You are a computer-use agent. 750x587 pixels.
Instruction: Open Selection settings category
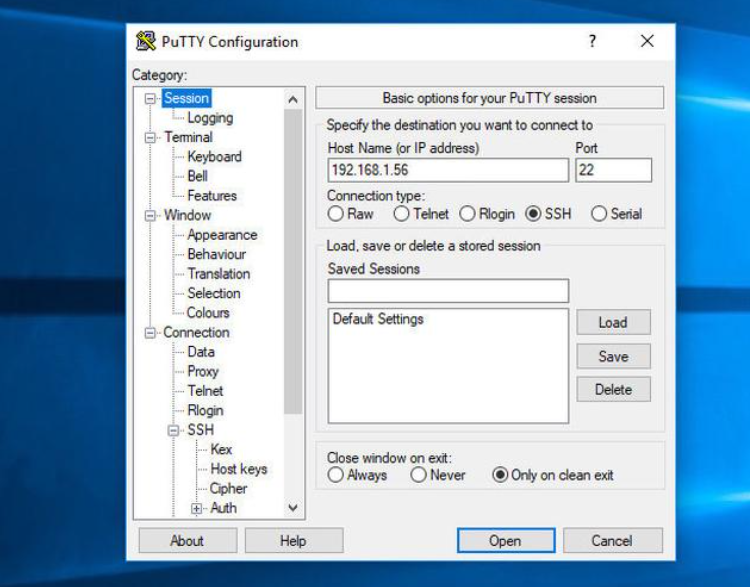[x=214, y=293]
